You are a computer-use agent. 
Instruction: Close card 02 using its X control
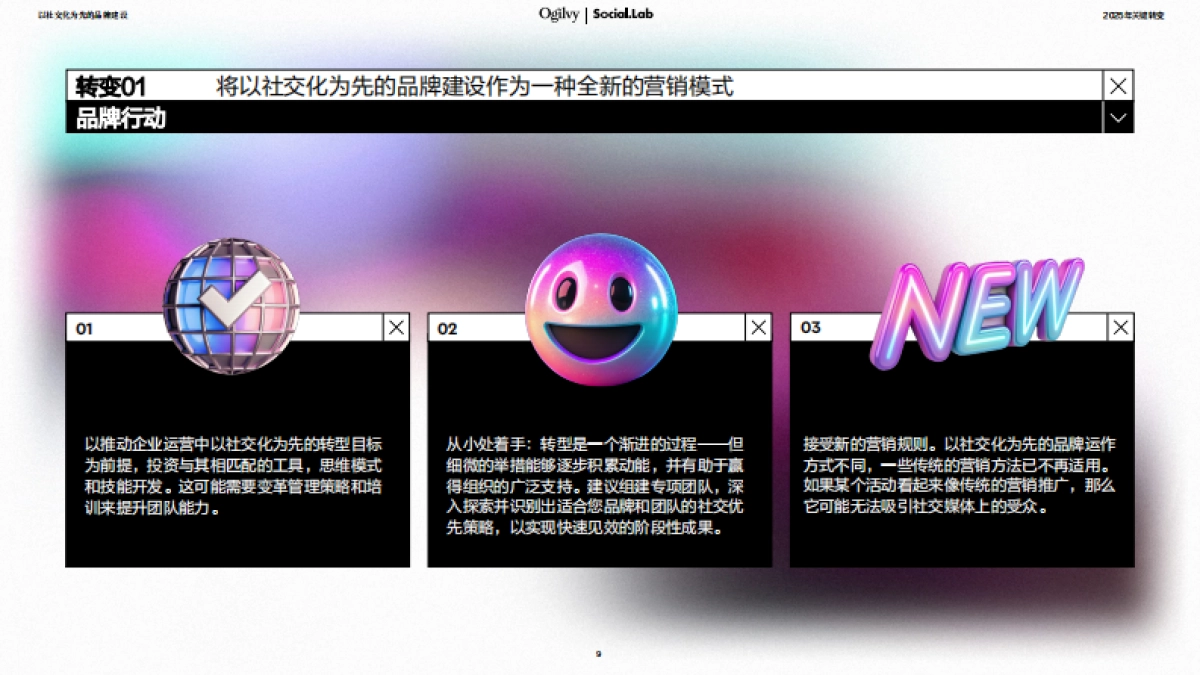point(758,327)
